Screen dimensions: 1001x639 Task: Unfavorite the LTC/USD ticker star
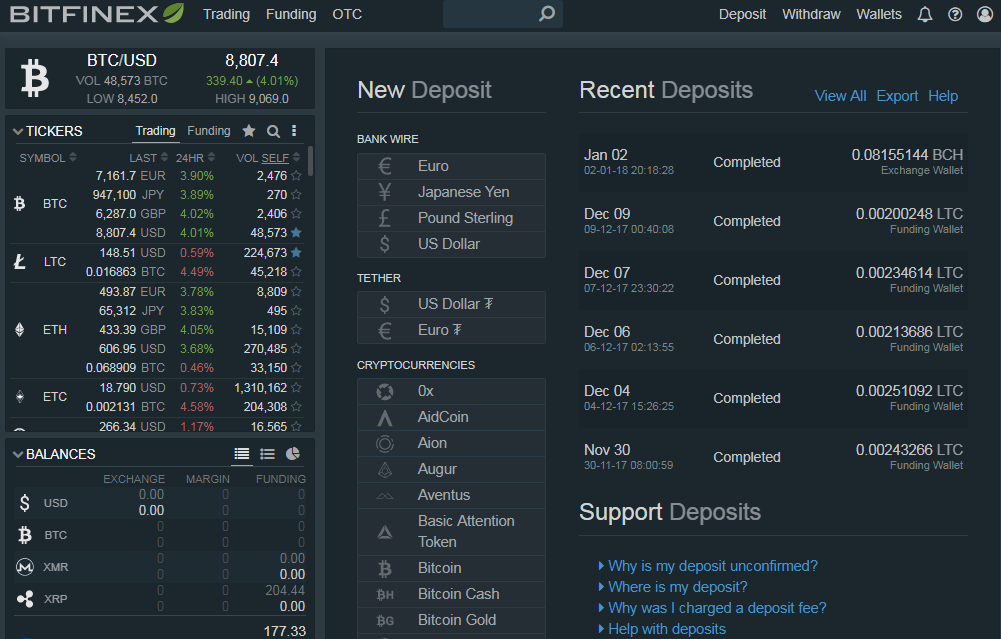pyautogui.click(x=296, y=253)
